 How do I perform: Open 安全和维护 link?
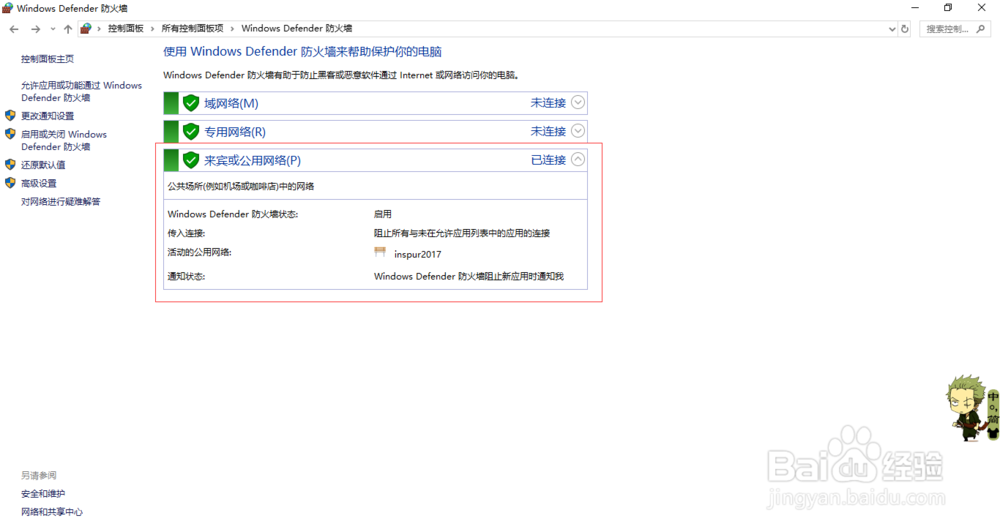coord(43,494)
